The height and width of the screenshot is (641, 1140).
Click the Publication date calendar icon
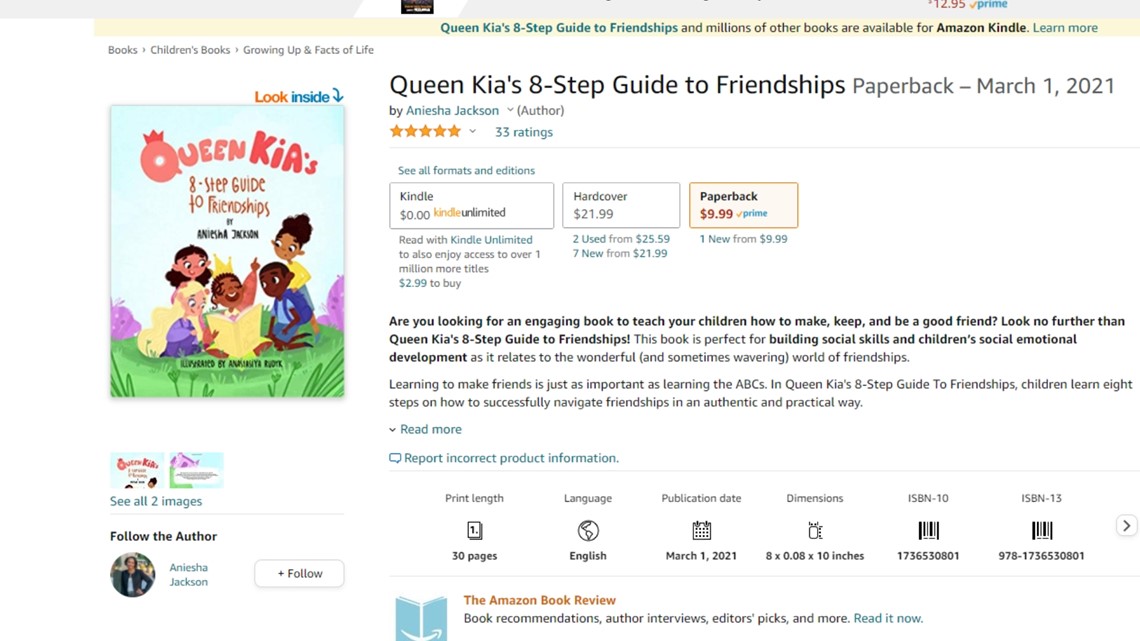701,530
